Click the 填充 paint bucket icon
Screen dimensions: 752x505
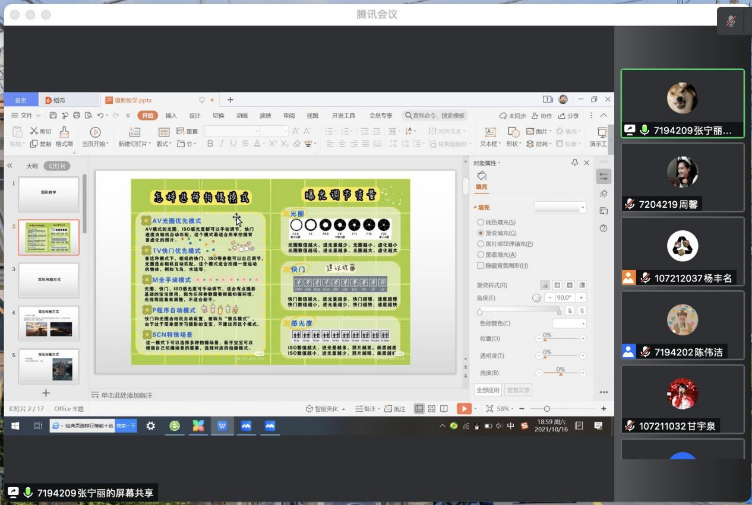pyautogui.click(x=481, y=176)
